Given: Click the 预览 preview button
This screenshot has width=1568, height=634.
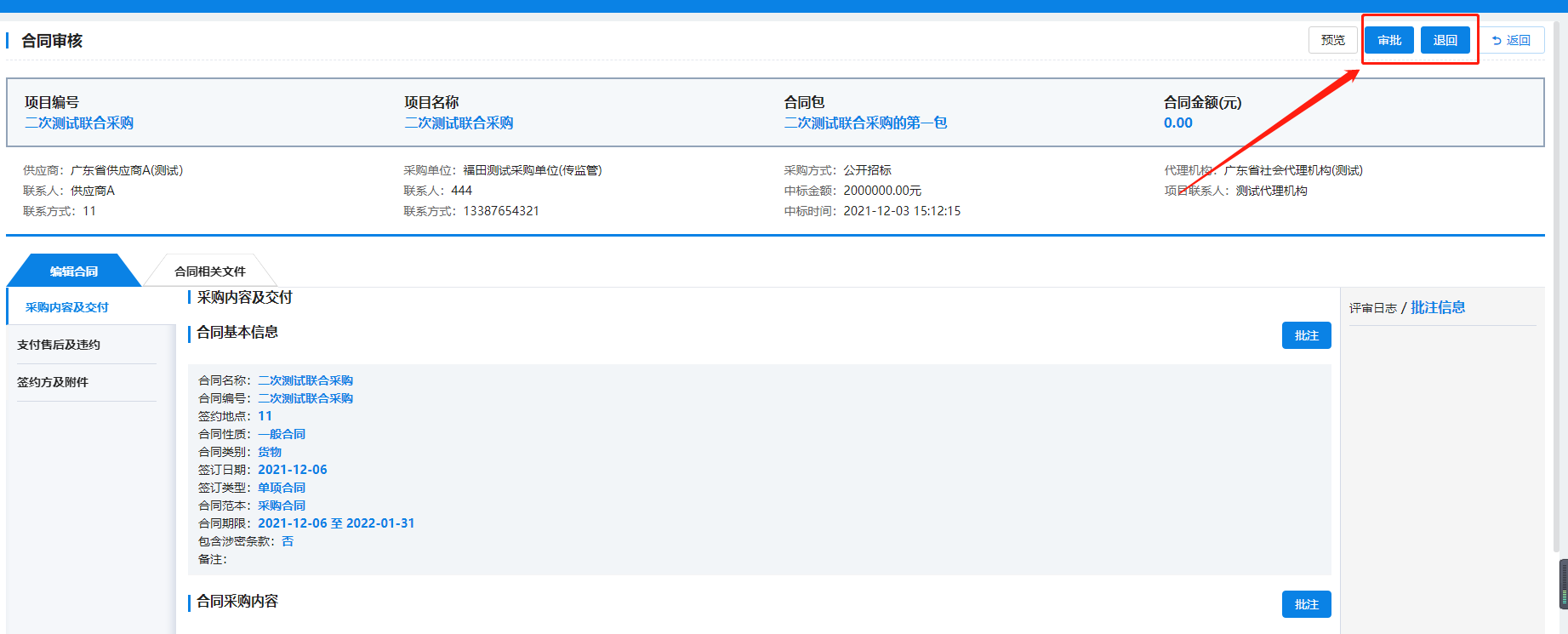Looking at the screenshot, I should point(1332,40).
